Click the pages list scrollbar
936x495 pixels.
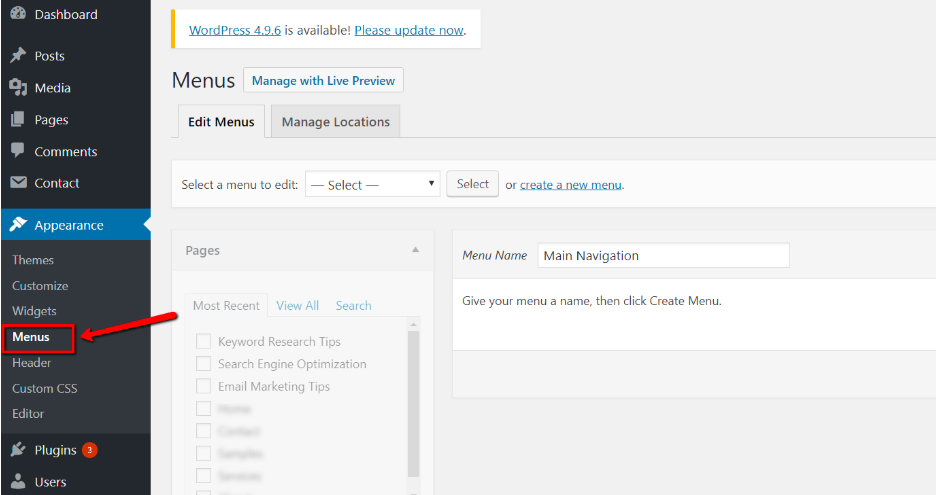tap(413, 404)
